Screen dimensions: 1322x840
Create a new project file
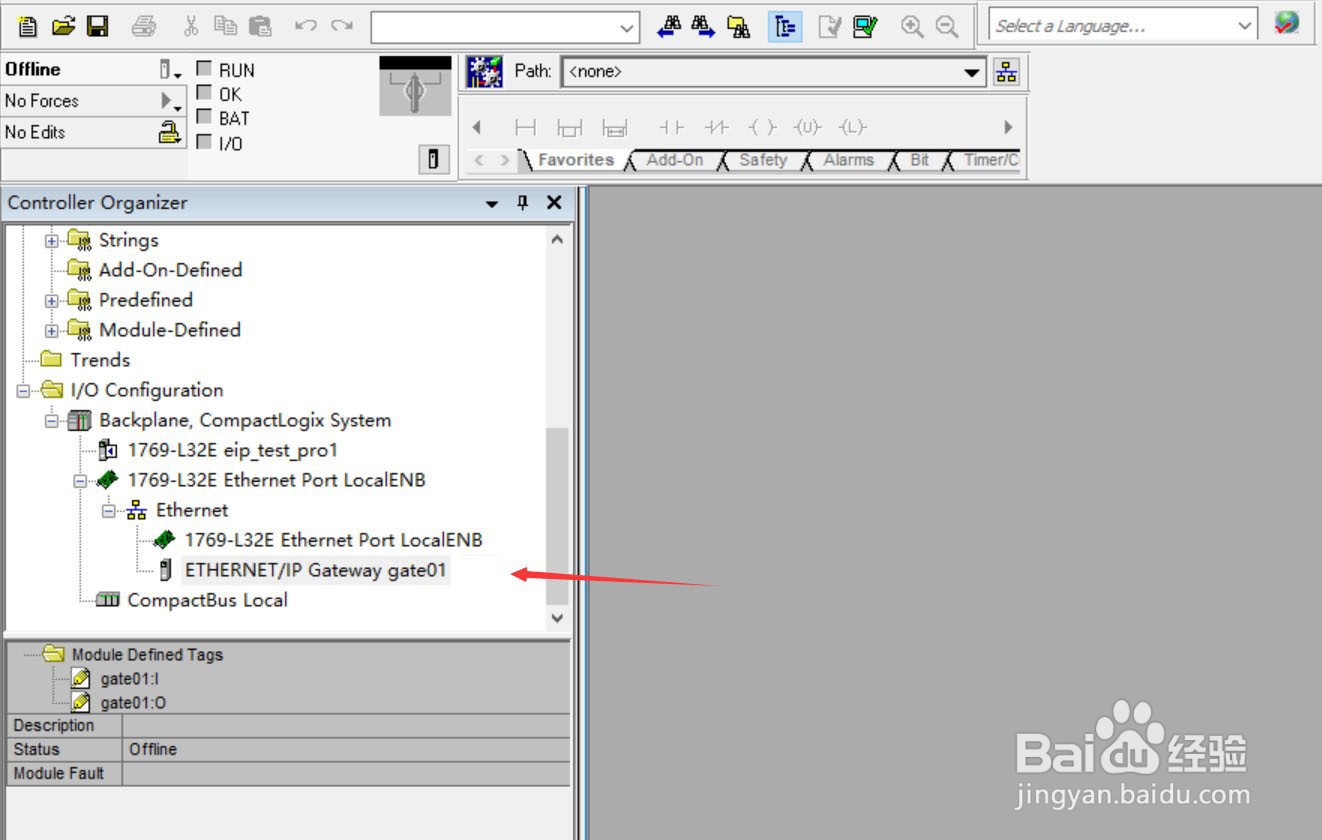pos(28,27)
